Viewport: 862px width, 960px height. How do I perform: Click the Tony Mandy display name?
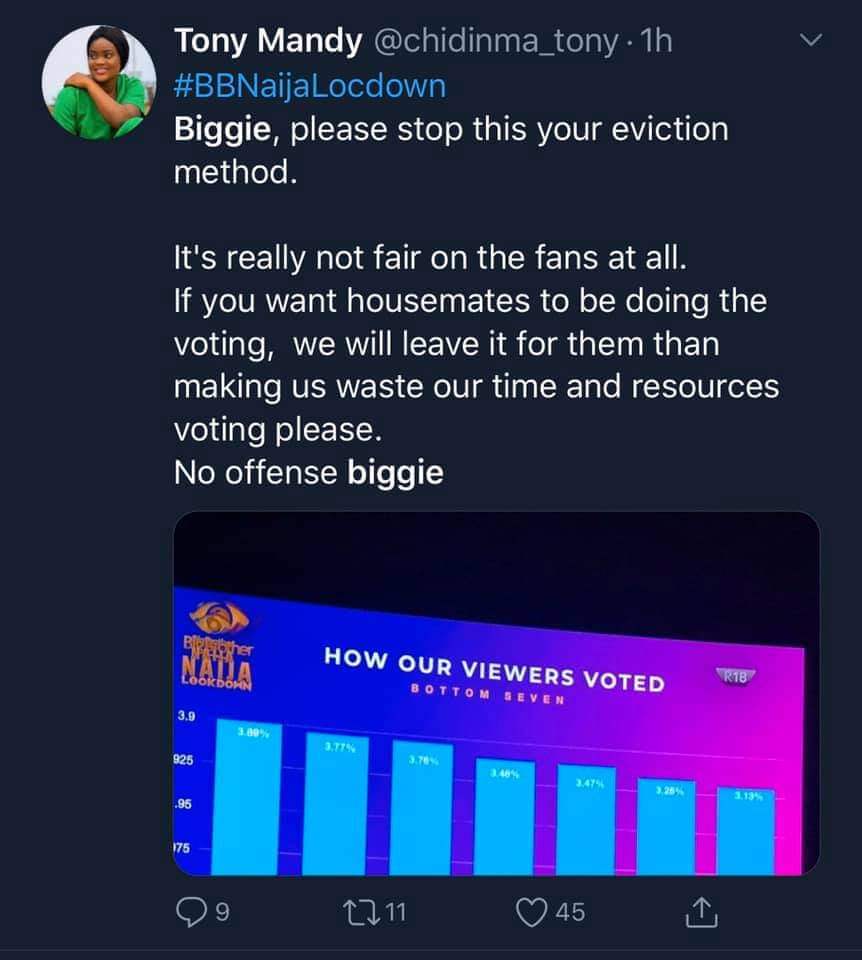coord(268,42)
